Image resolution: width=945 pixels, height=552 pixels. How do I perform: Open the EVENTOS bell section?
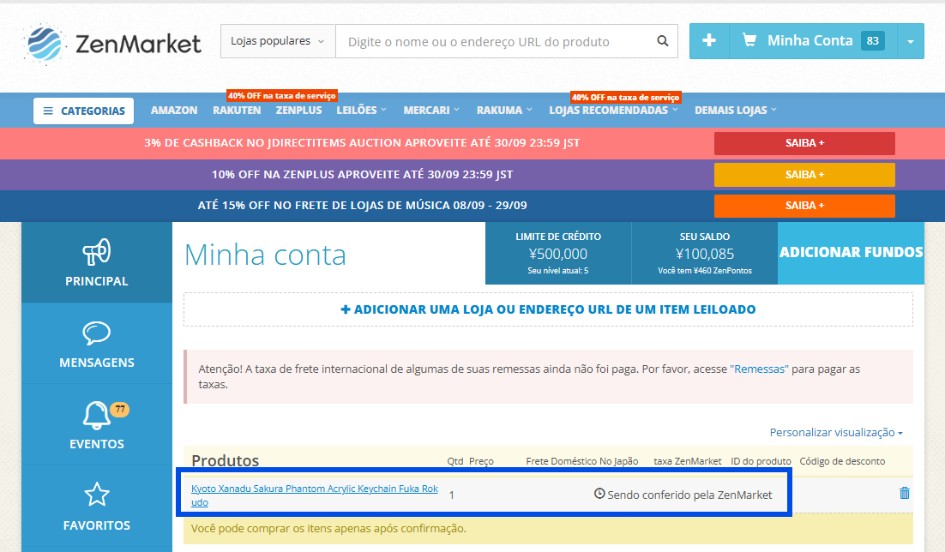point(96,425)
